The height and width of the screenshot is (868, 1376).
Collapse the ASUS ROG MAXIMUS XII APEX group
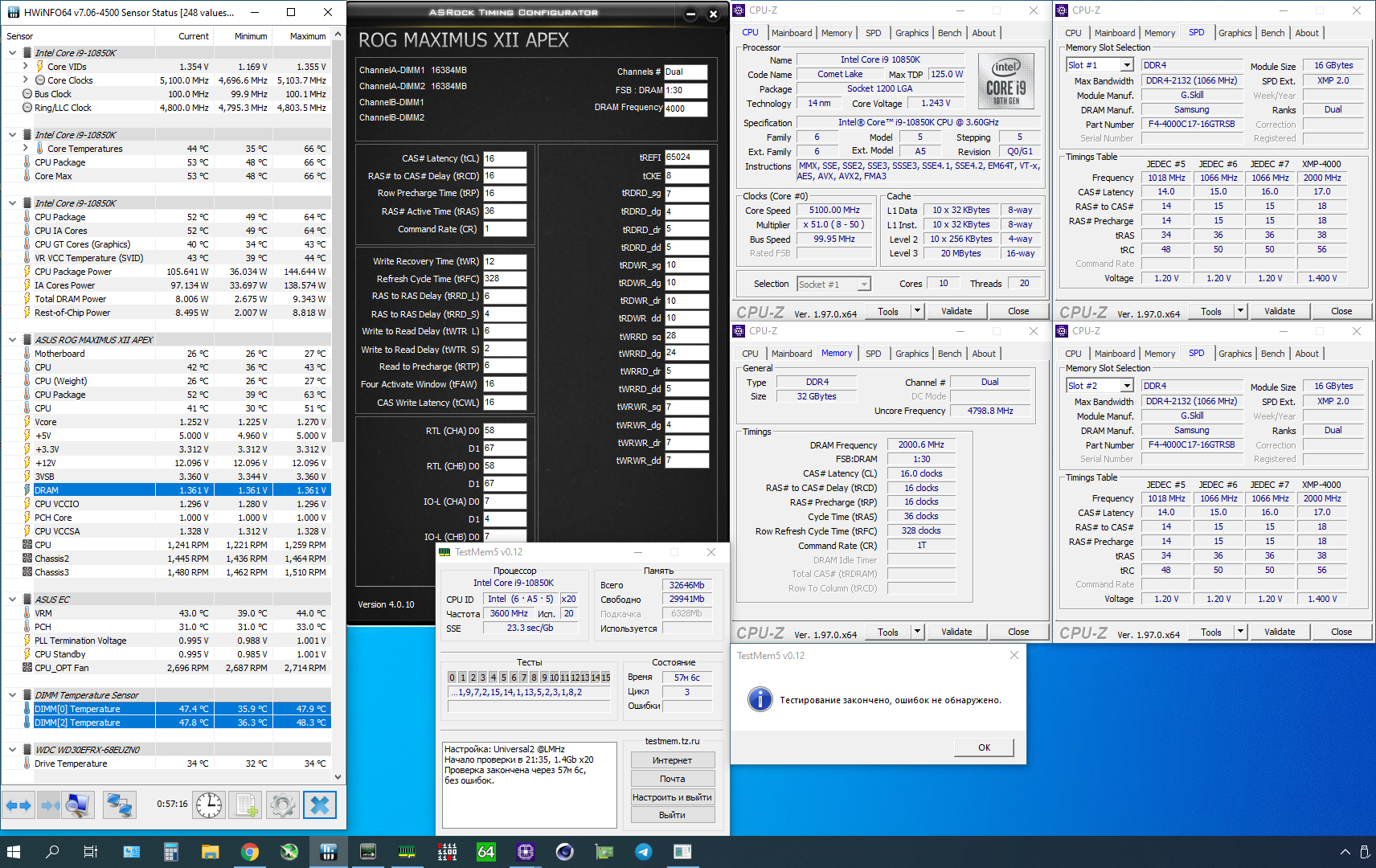tap(12, 340)
